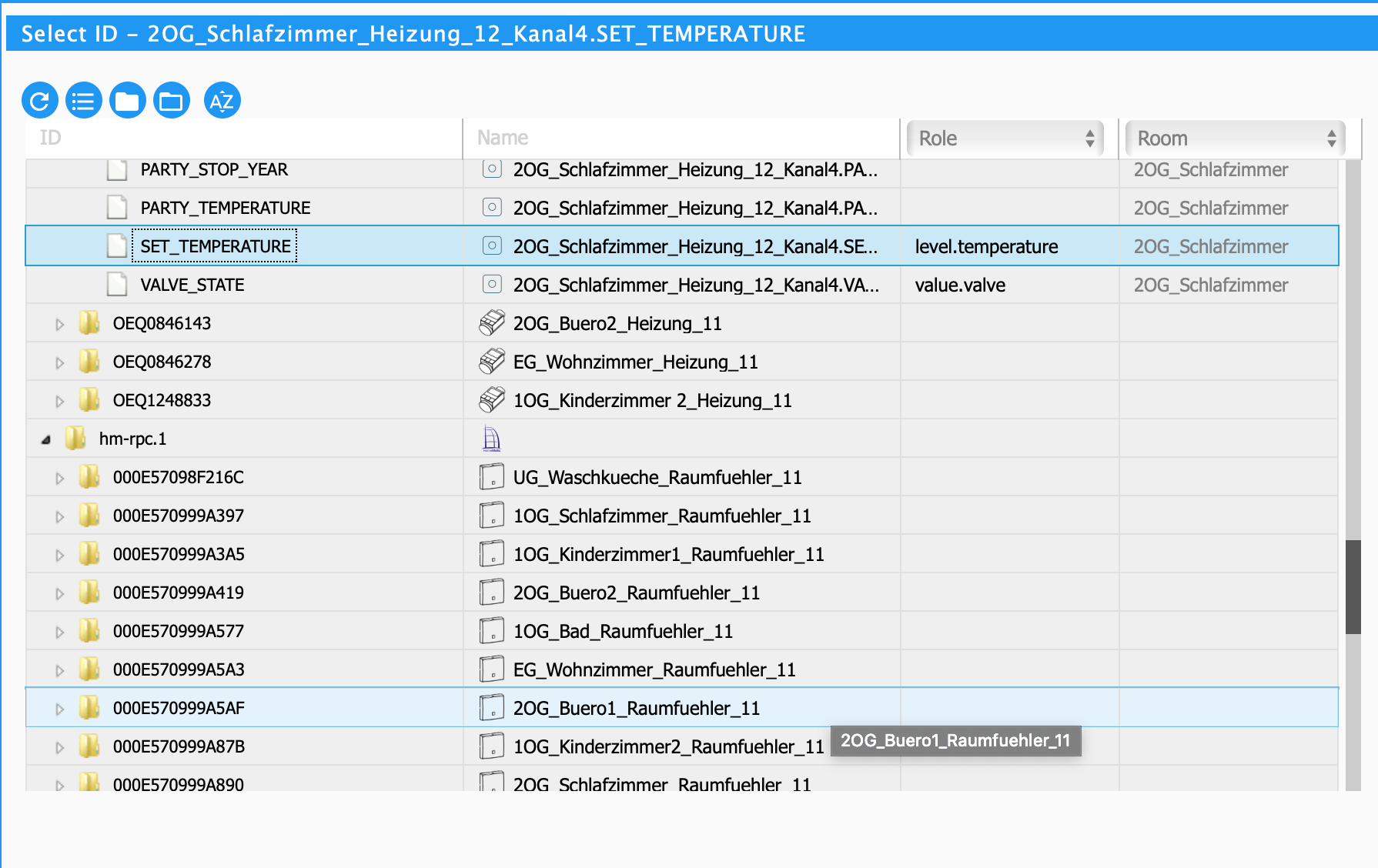This screenshot has width=1378, height=868.
Task: Click the vertical scrollbar thumb
Action: pyautogui.click(x=1353, y=587)
